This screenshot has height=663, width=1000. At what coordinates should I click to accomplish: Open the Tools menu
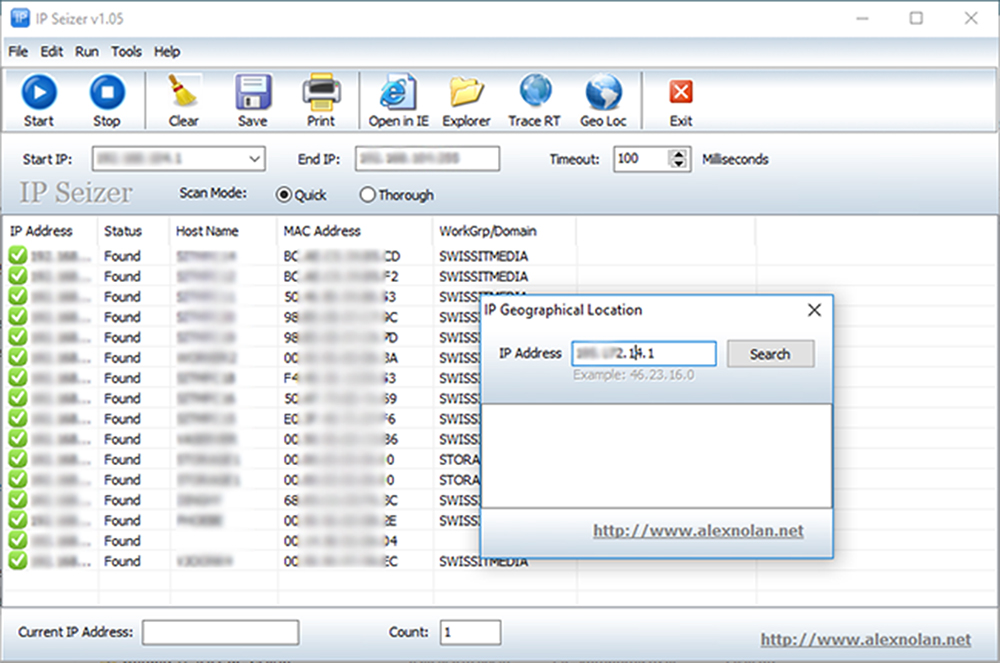point(126,51)
